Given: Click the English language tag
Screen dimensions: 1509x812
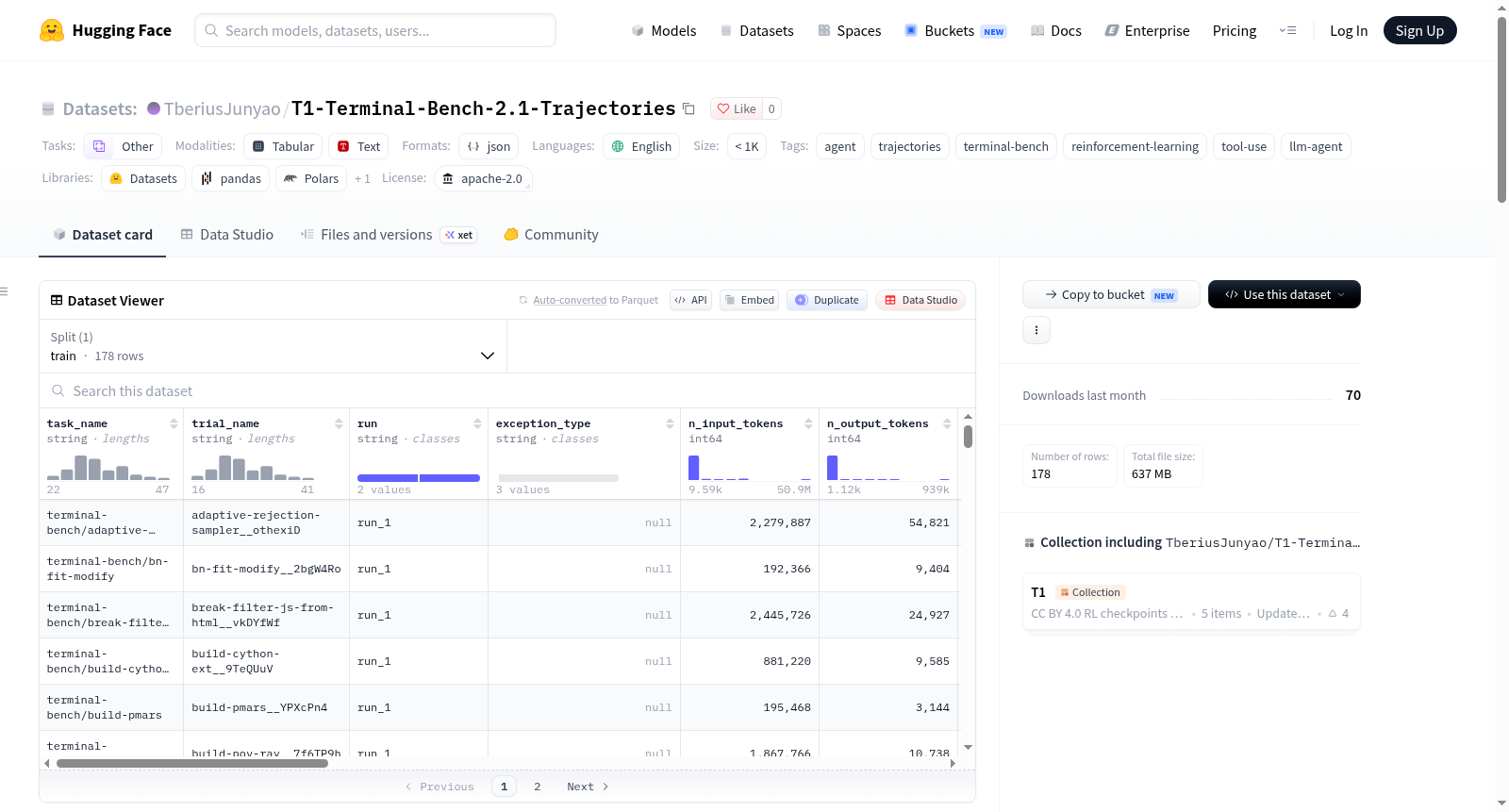Looking at the screenshot, I should tap(641, 146).
